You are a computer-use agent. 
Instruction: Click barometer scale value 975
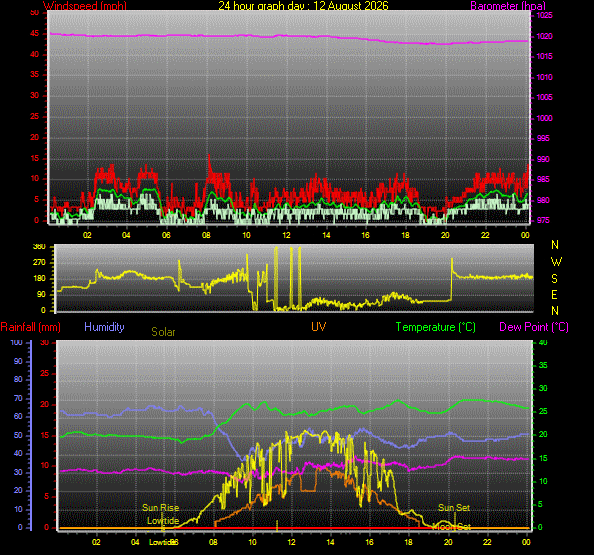(x=543, y=220)
